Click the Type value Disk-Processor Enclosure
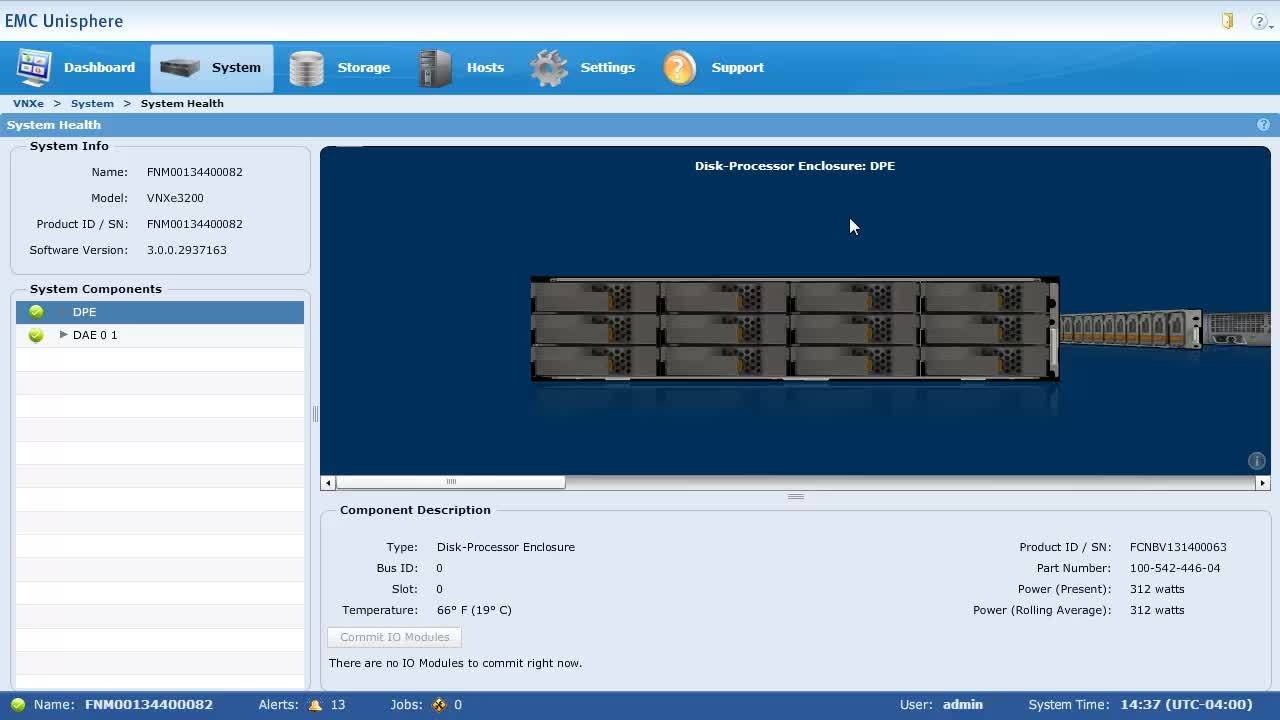The image size is (1280, 720). coord(506,547)
